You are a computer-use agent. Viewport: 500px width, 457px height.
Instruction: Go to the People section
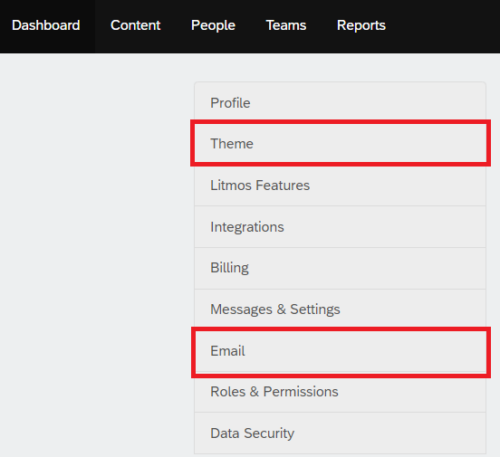tap(213, 26)
